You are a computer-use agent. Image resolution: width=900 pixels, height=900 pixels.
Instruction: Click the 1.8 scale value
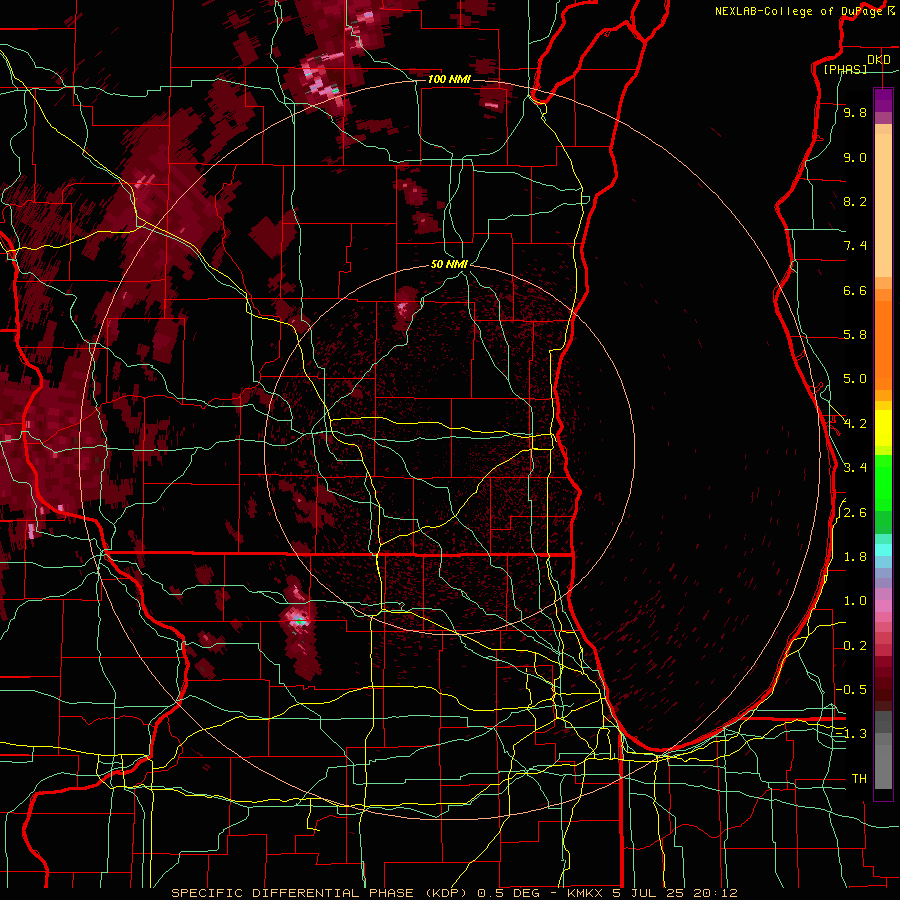[x=855, y=557]
